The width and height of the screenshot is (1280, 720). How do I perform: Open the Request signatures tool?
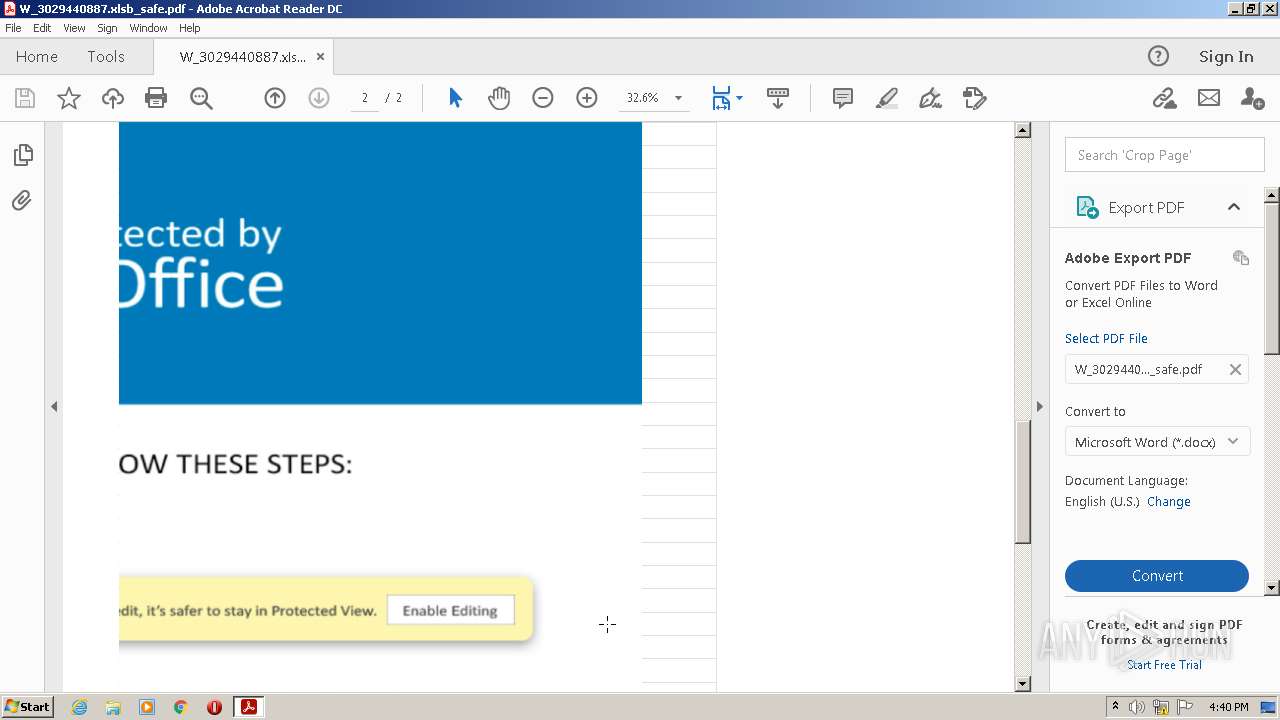click(x=975, y=98)
